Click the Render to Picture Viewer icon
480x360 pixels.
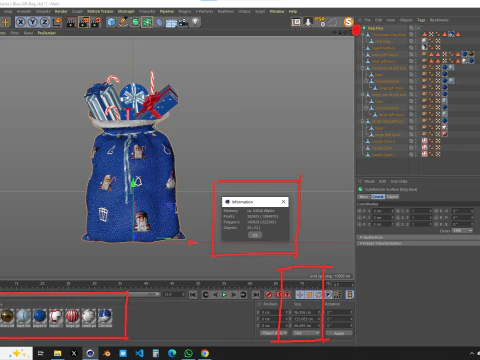pyautogui.click(x=84, y=22)
